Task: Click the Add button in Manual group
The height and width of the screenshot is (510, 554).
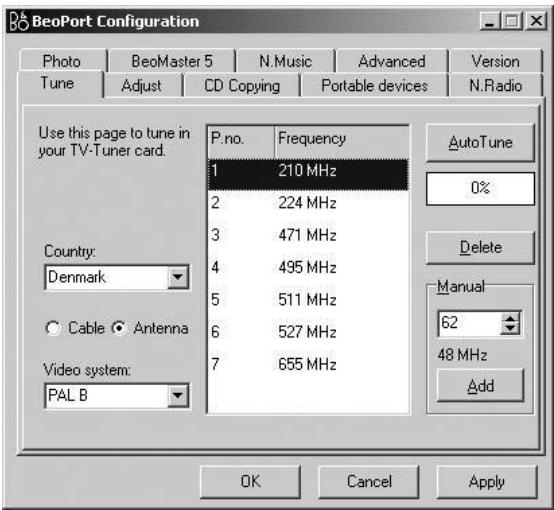Action: [481, 385]
